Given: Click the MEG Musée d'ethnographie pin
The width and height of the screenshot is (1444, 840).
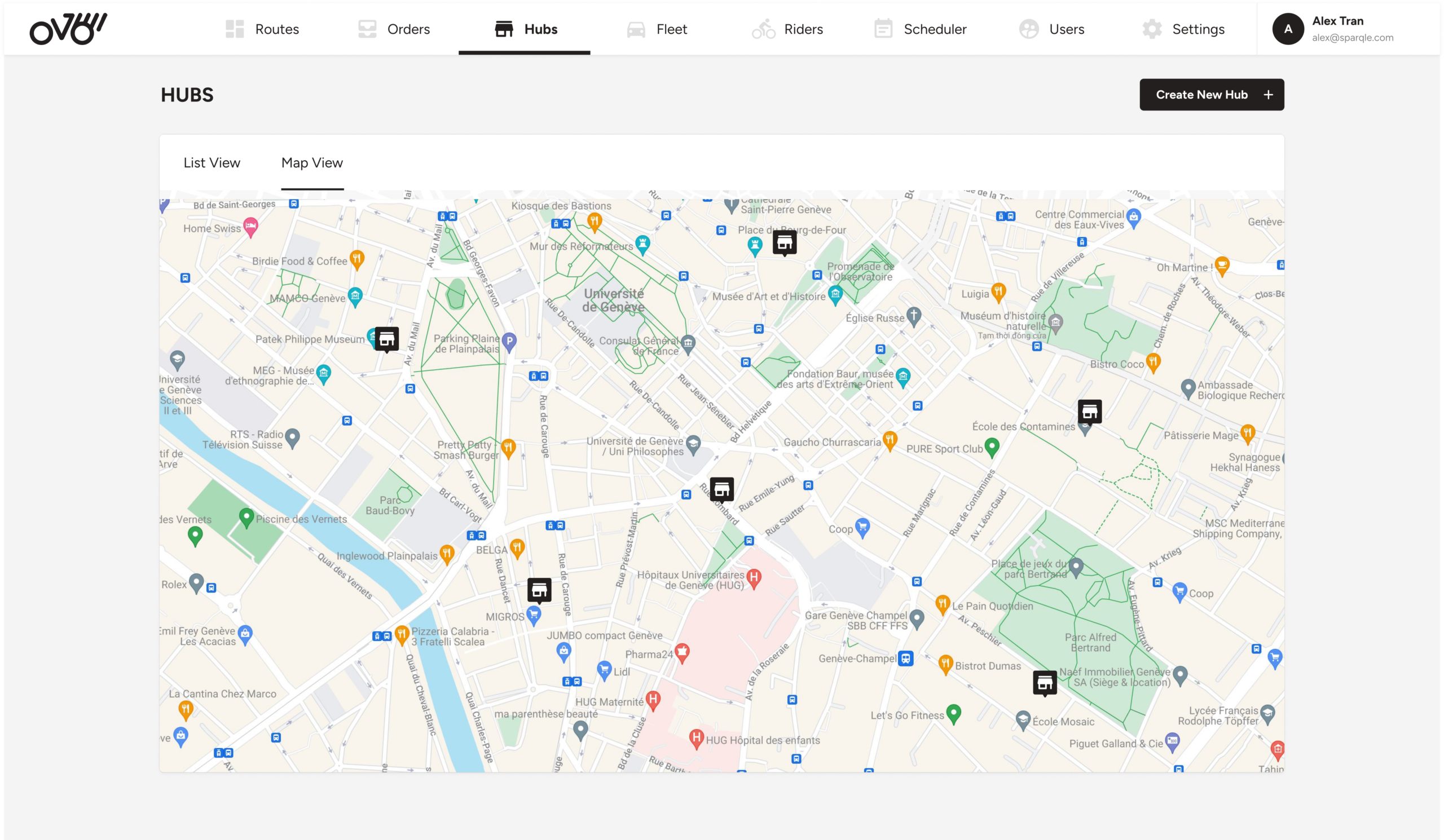Looking at the screenshot, I should click(x=324, y=374).
